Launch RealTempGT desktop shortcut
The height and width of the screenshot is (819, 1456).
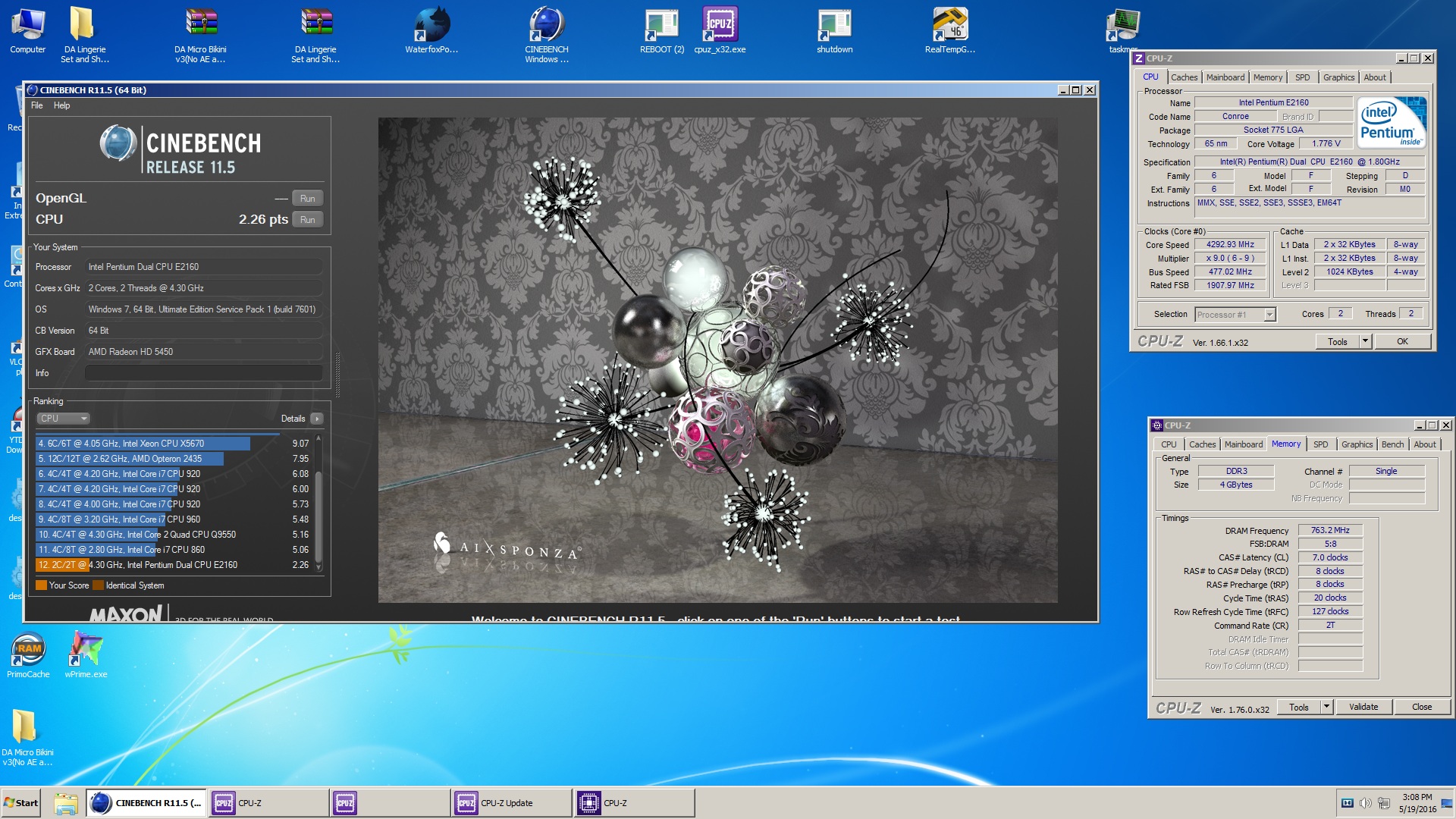(x=949, y=30)
